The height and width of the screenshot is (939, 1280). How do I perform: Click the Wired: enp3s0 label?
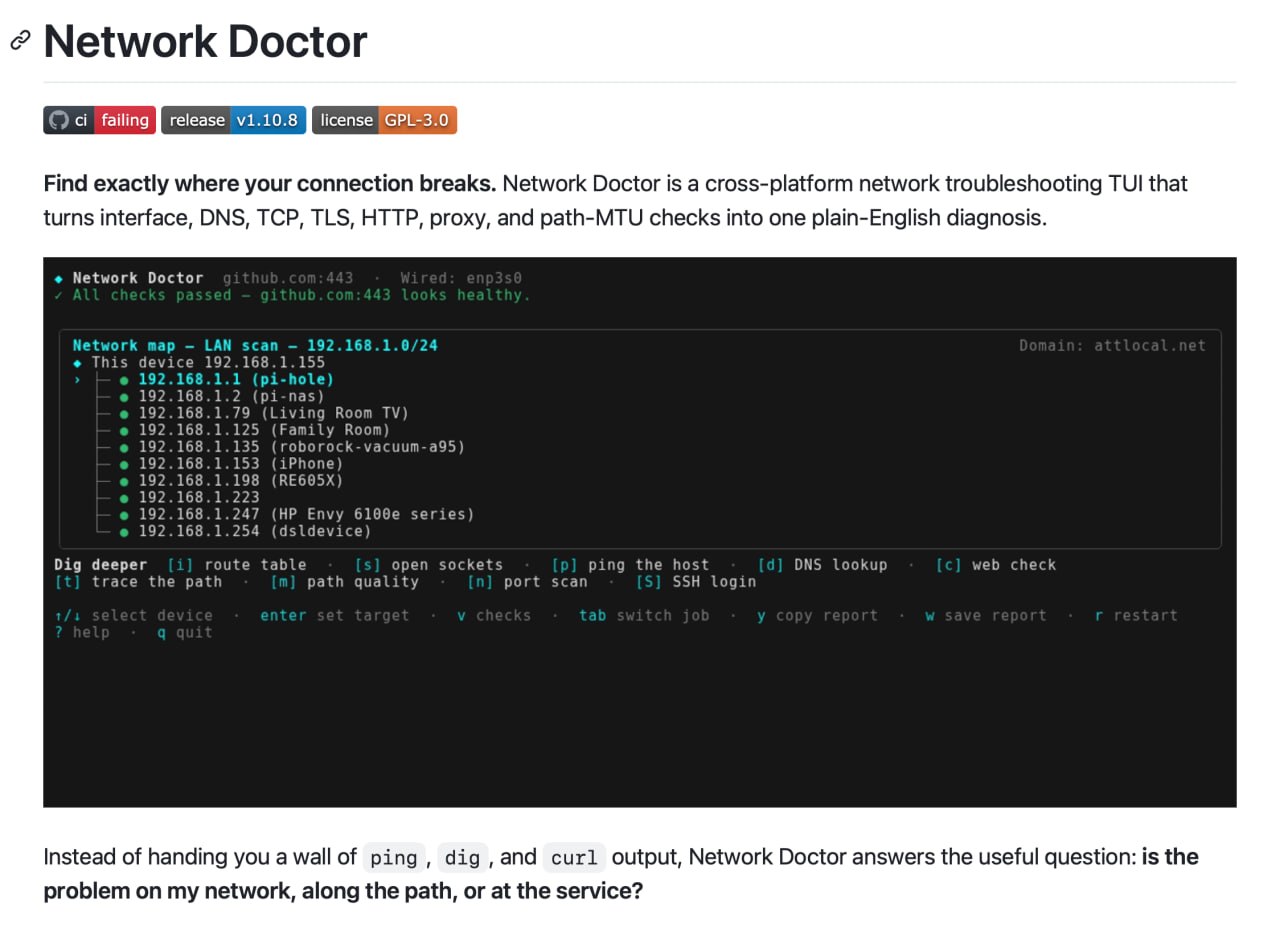(x=461, y=278)
